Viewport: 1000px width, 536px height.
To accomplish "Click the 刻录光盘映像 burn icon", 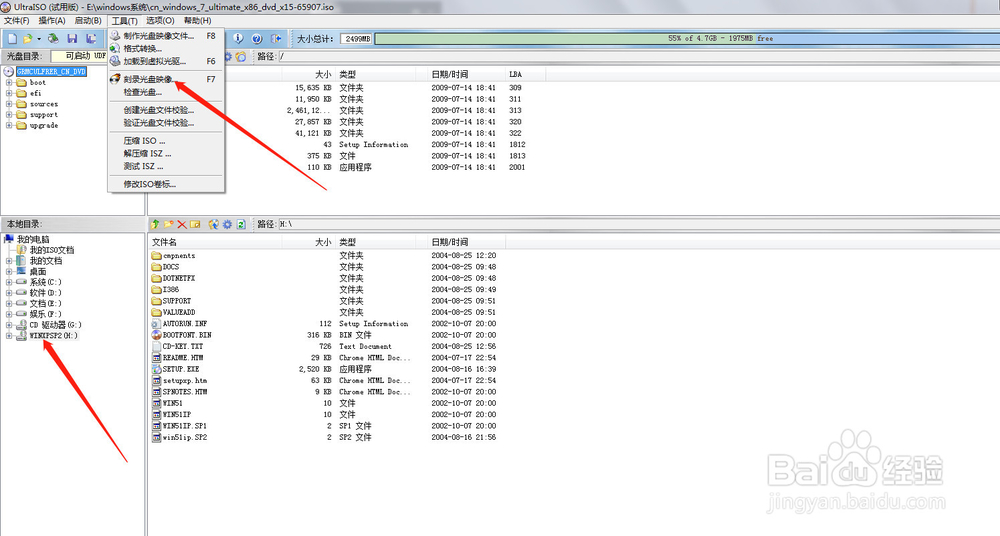I will click(x=115, y=79).
